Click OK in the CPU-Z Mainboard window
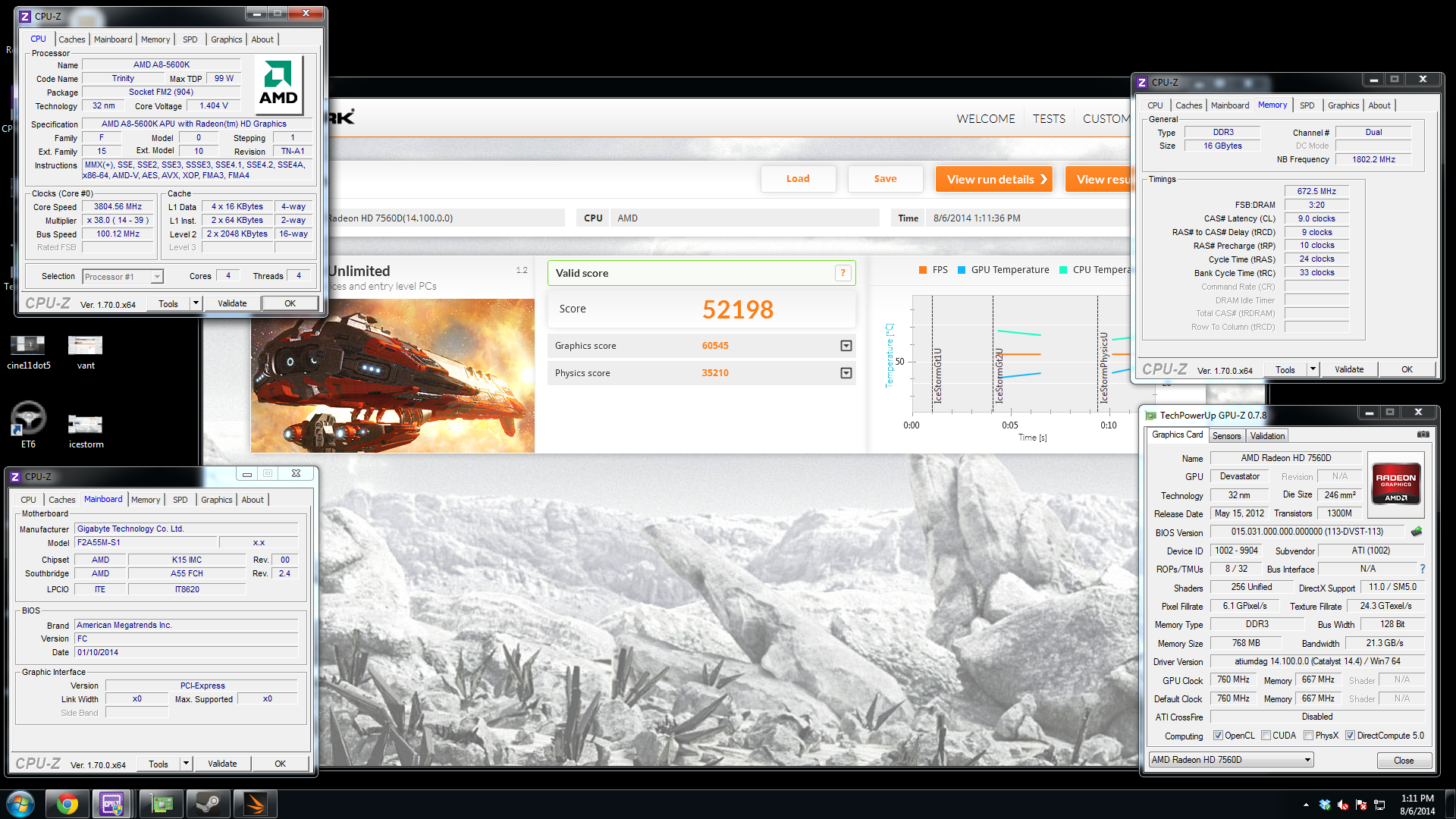Screen dimensions: 1456x819 tap(280, 764)
